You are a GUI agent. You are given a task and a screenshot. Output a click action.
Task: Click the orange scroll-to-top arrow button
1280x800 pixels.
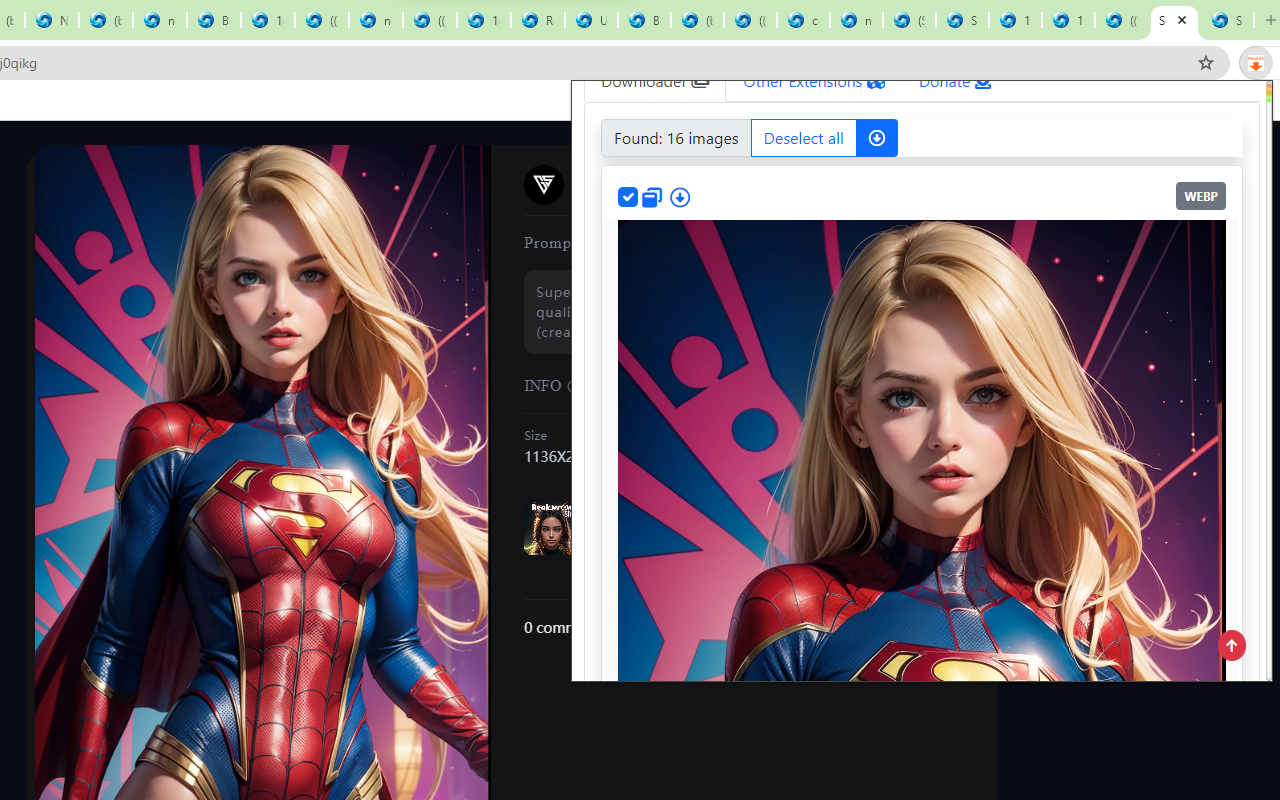[x=1231, y=645]
